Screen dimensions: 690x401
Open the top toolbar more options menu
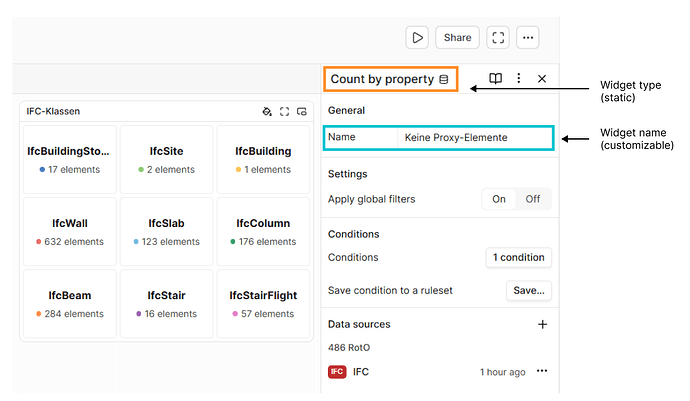point(528,37)
